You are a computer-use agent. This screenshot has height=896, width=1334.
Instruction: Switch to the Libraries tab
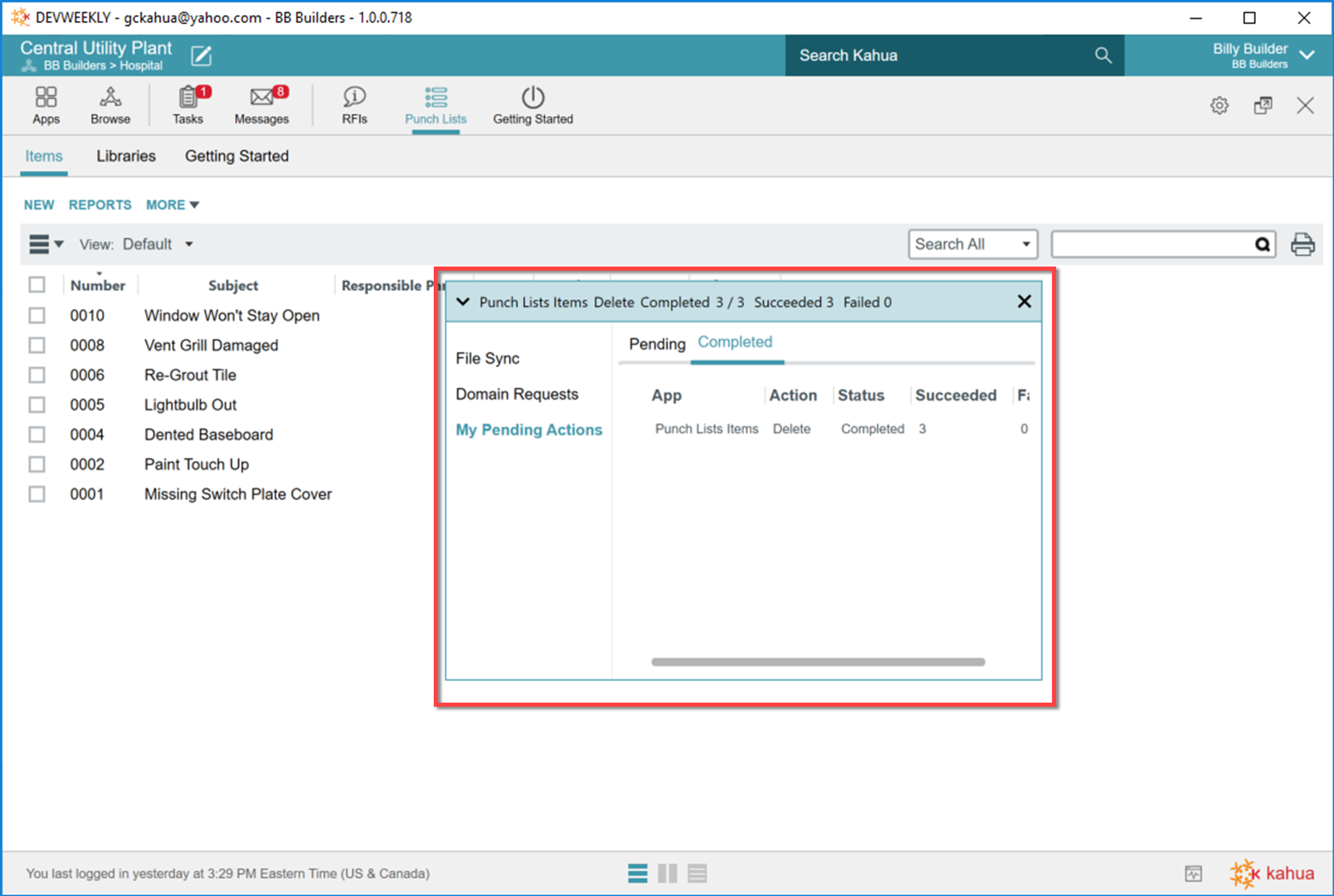coord(126,156)
